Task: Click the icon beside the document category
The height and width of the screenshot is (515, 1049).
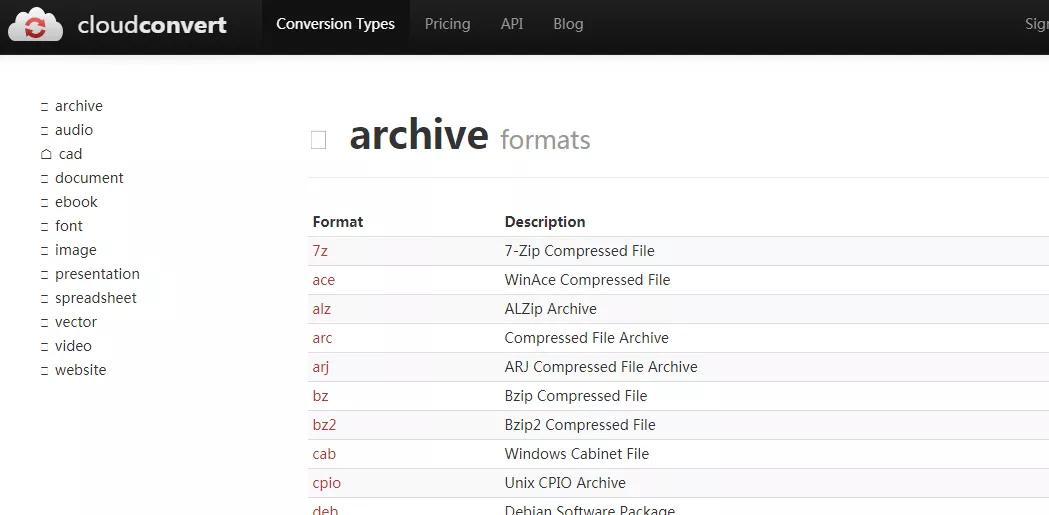Action: [44, 178]
